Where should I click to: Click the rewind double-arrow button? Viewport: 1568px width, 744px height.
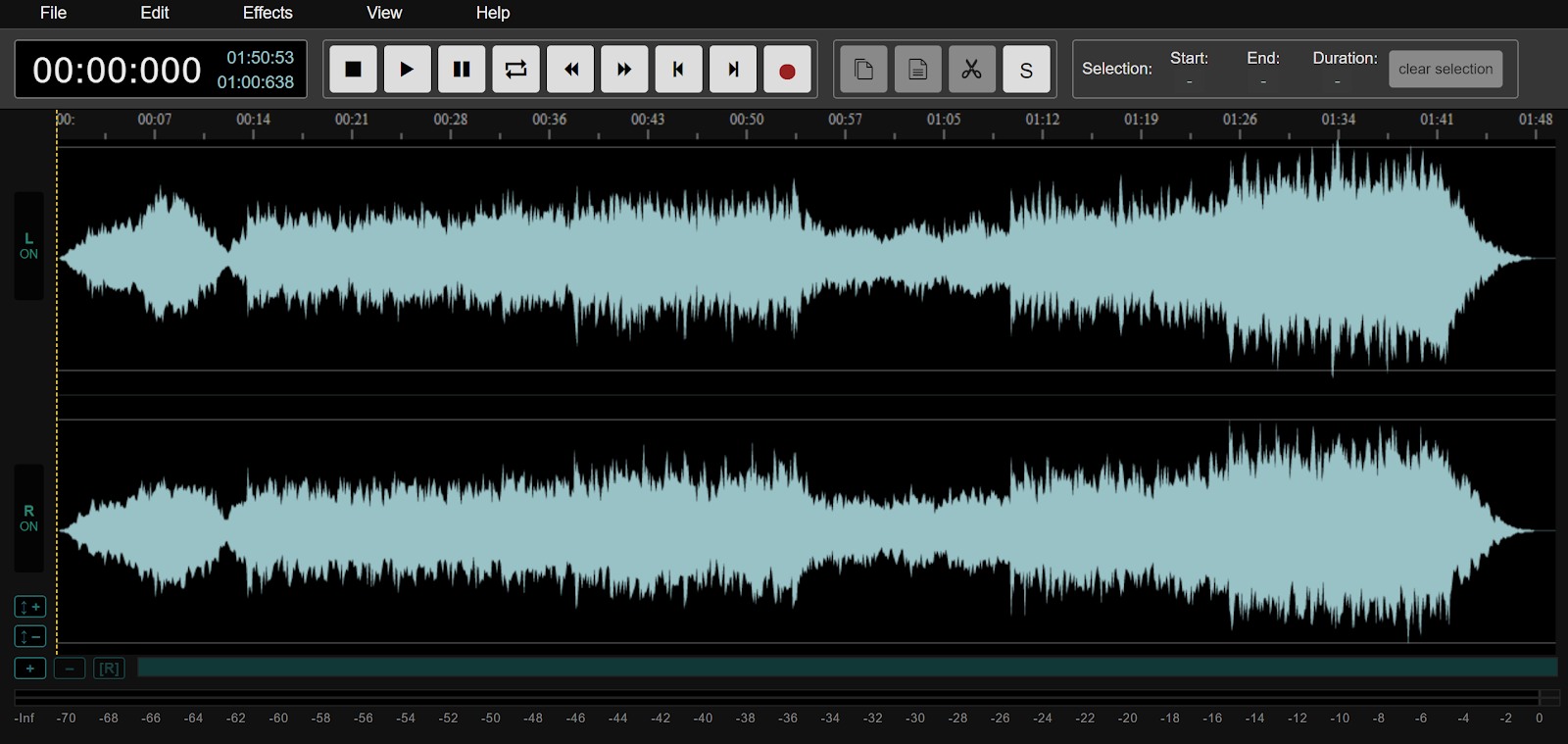[570, 70]
